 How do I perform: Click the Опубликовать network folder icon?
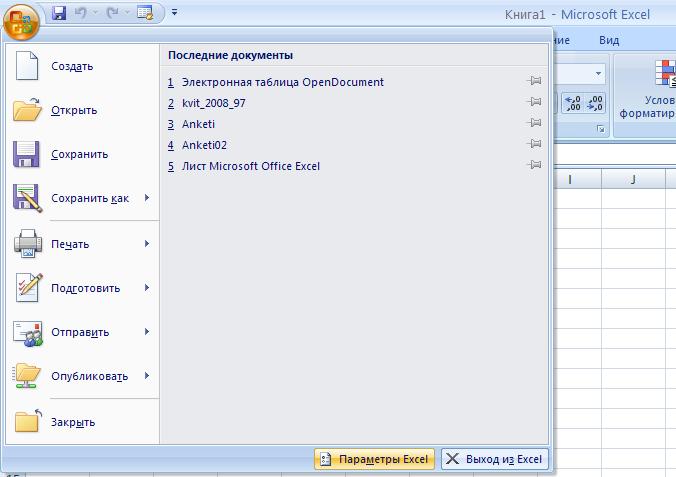[x=27, y=376]
